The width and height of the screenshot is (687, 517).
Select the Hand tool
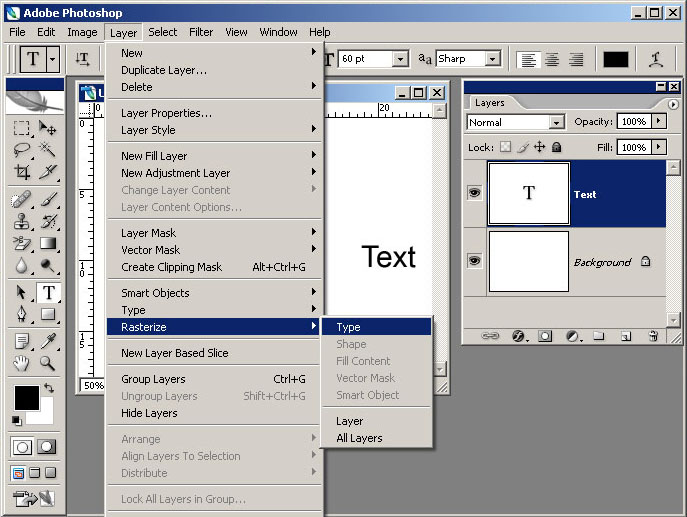[x=21, y=363]
